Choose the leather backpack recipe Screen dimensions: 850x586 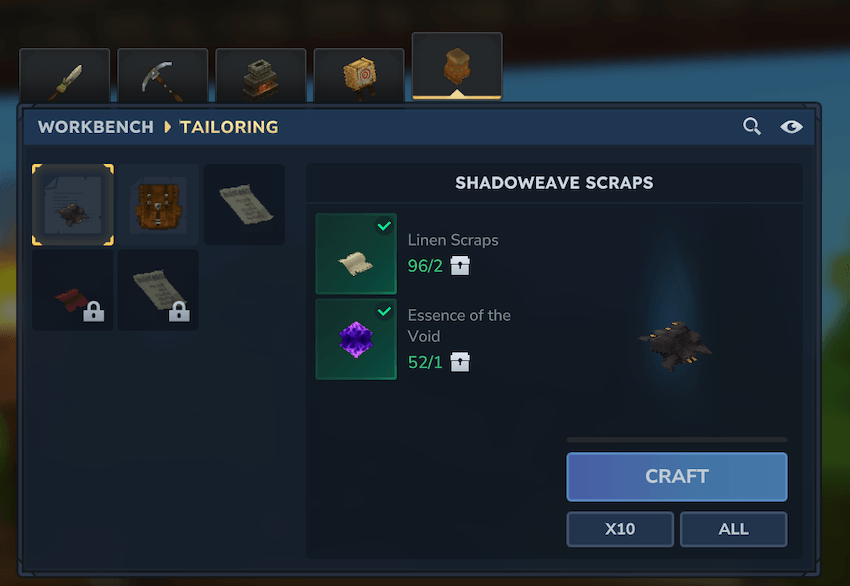tap(158, 205)
